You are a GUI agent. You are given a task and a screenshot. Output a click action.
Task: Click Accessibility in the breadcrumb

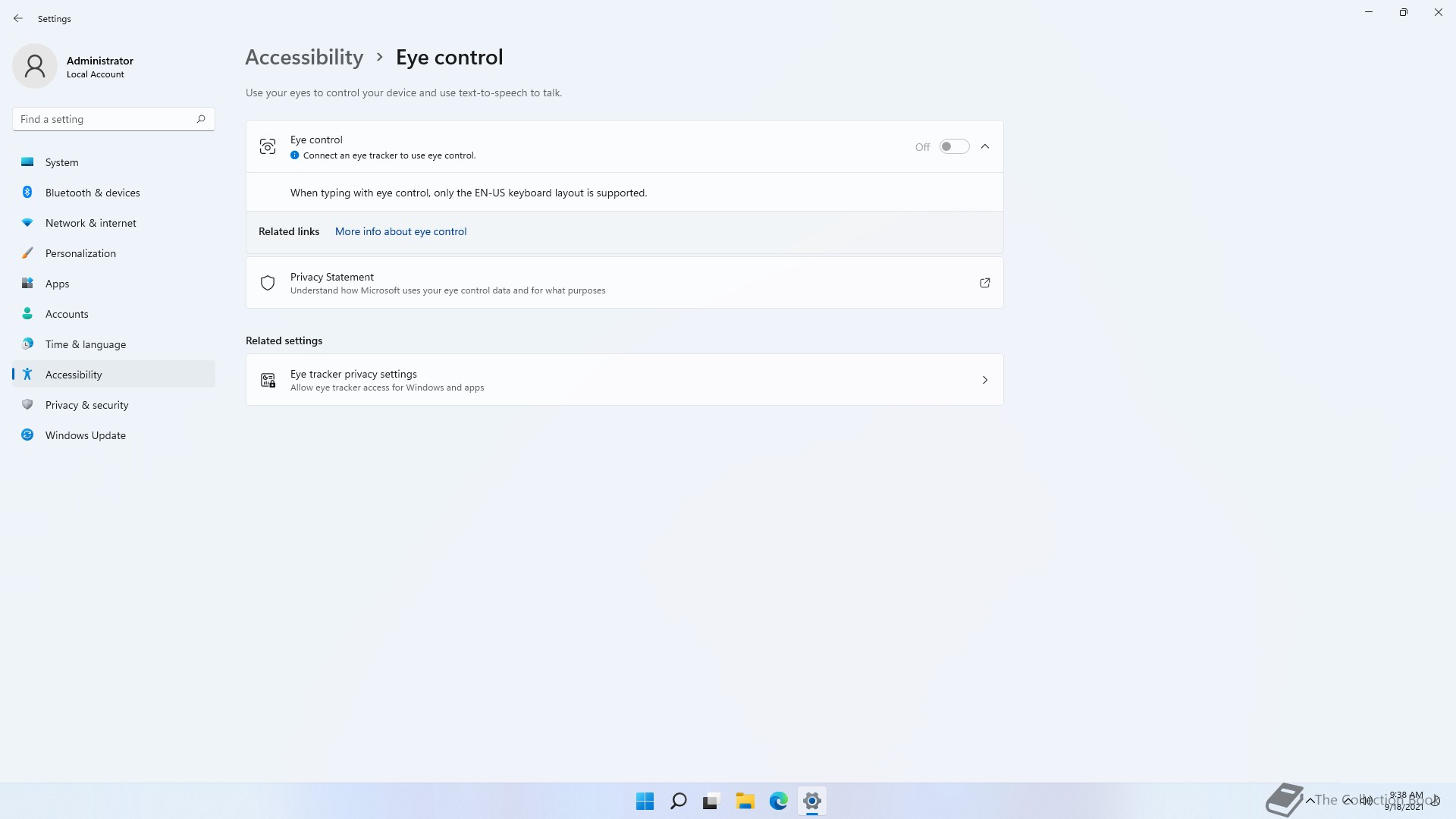click(x=304, y=58)
